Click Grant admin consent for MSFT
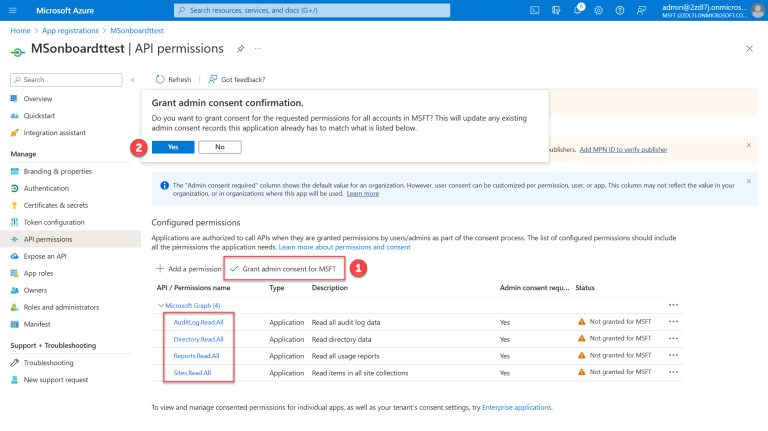This screenshot has width=768, height=431. click(285, 269)
